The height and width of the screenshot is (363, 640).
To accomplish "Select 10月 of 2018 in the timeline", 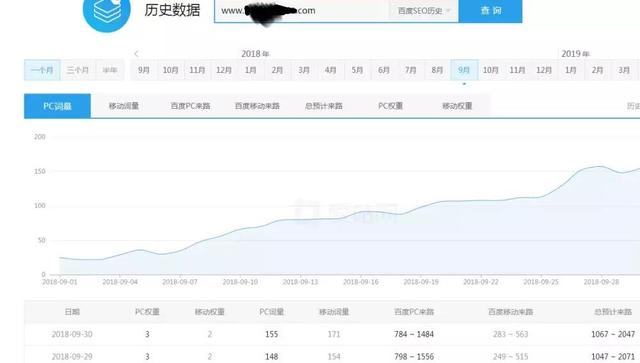I will (491, 70).
